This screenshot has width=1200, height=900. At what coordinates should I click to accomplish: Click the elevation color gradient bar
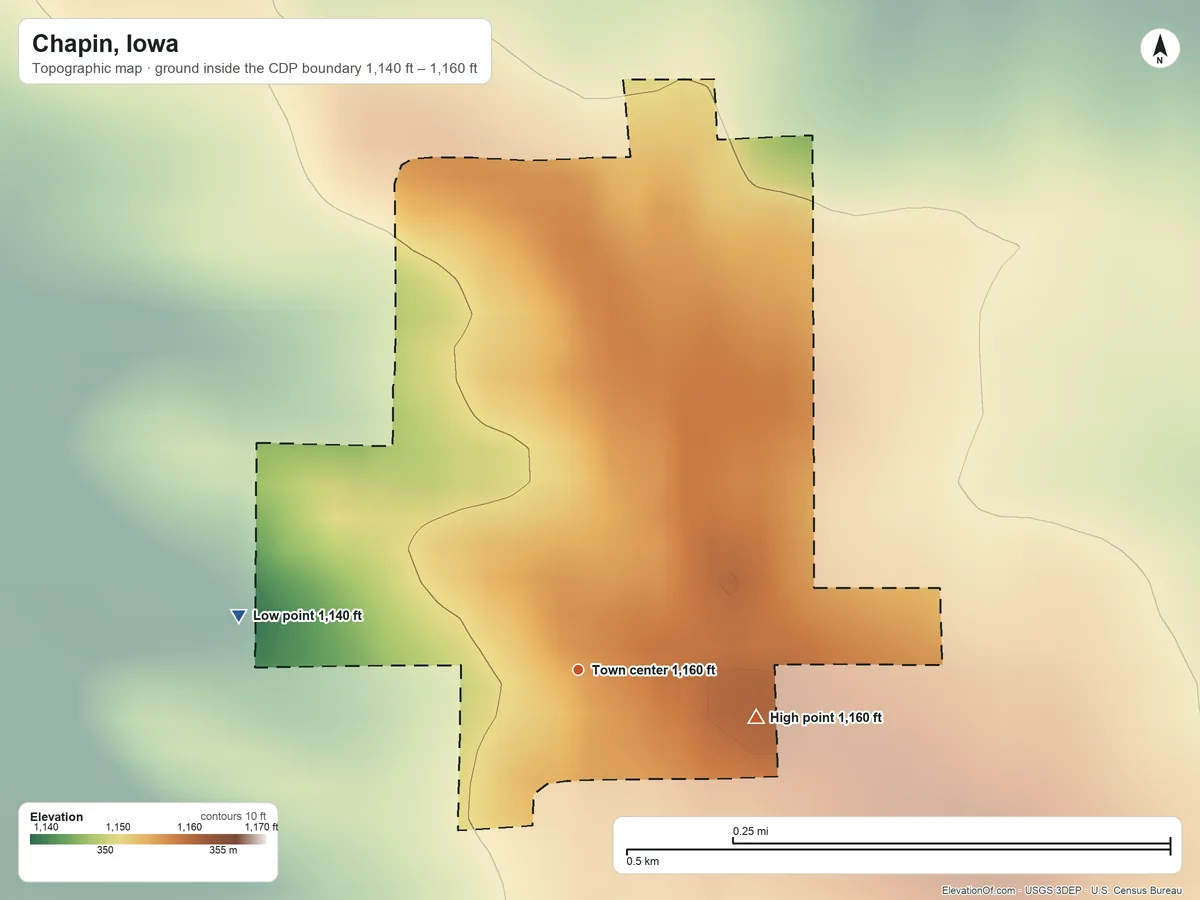pos(148,839)
